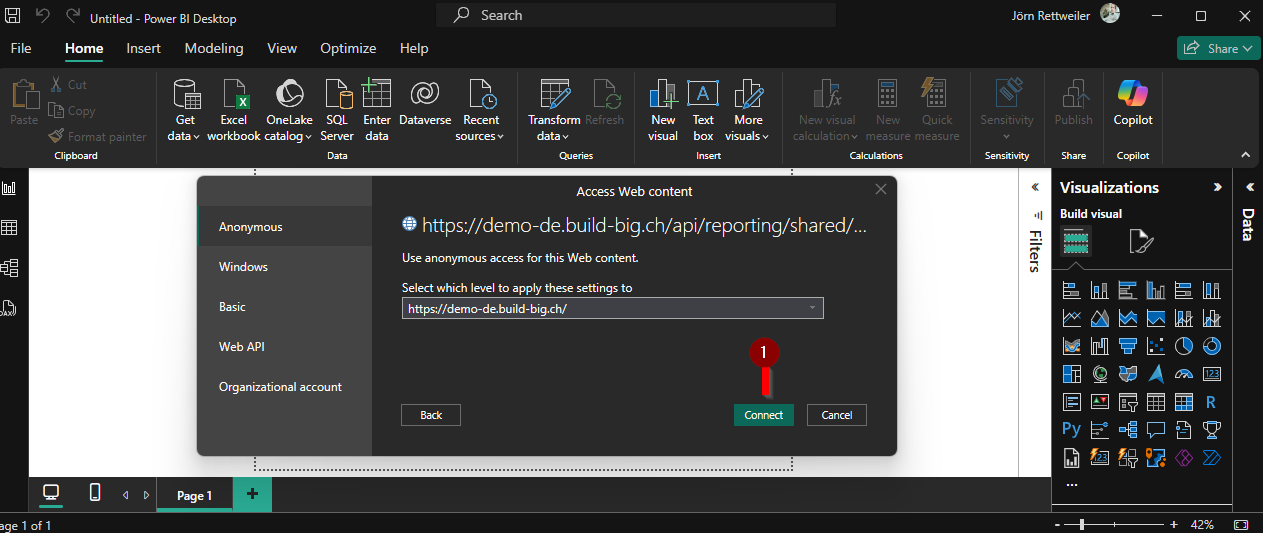Select the Power Automate visual
This screenshot has width=1263, height=533.
click(1212, 458)
